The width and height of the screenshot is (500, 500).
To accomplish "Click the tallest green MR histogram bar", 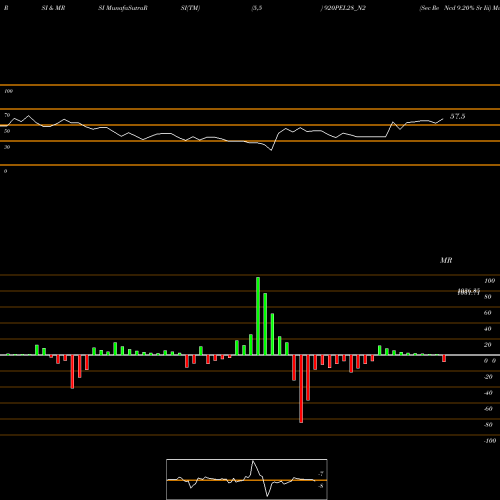I will (258, 316).
